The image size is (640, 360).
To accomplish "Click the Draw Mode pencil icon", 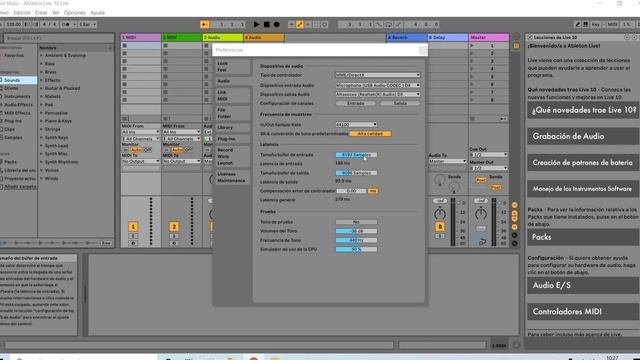I will [578, 24].
